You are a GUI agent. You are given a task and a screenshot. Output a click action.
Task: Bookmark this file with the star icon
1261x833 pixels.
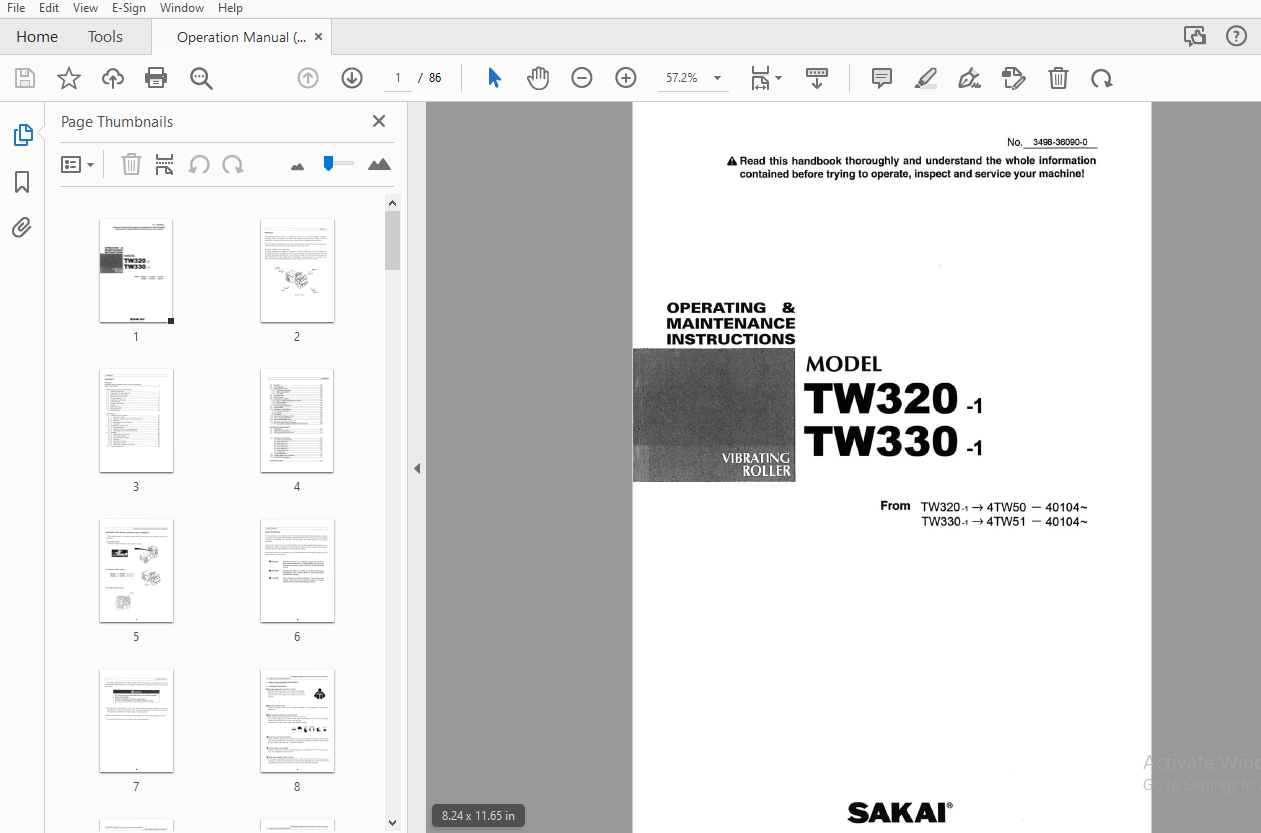point(69,78)
